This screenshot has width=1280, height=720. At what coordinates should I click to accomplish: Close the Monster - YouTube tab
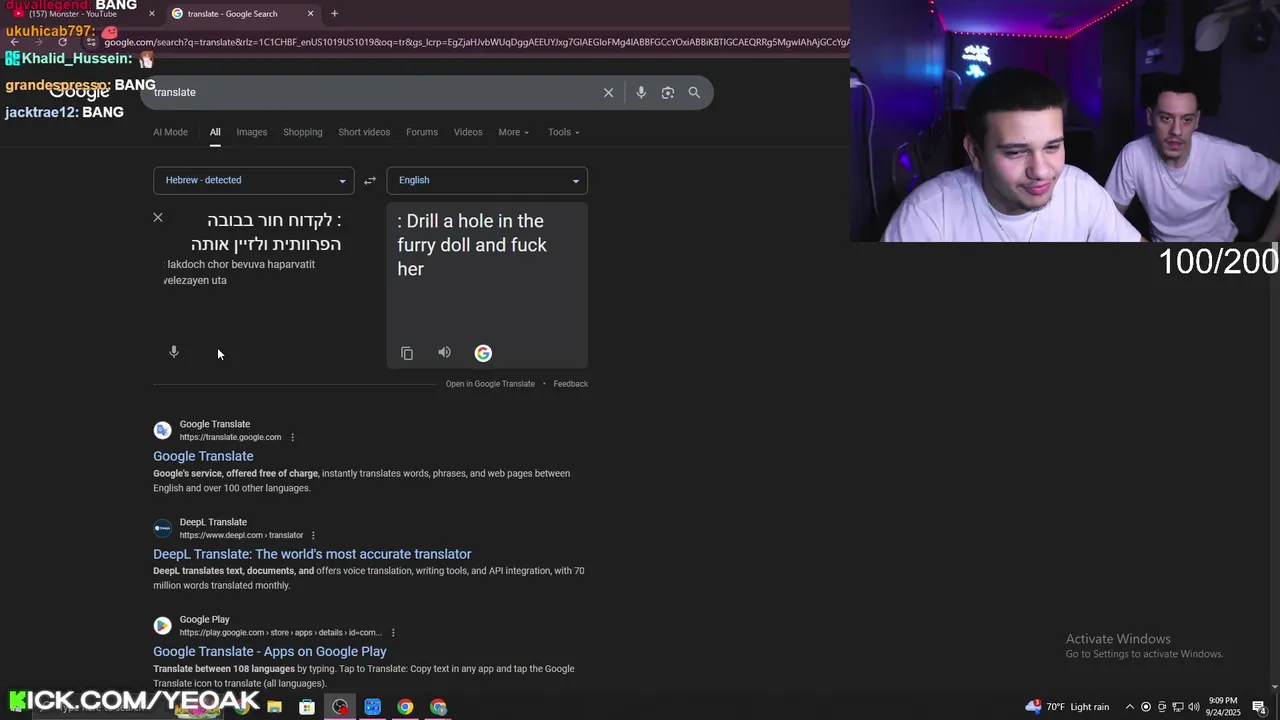[152, 13]
